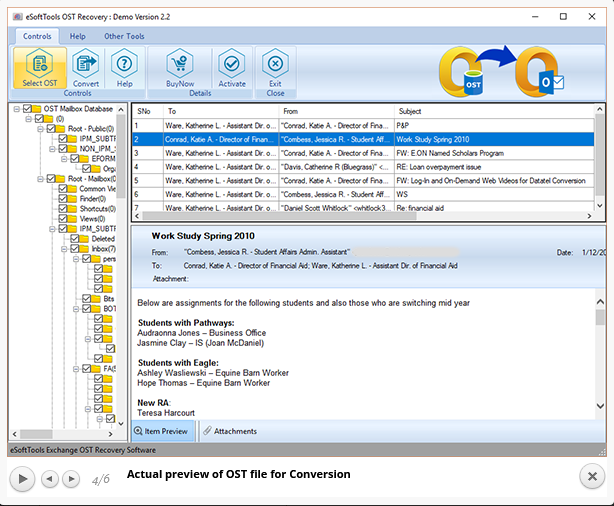
Task: Click the OST Mailbox Database folder icon
Action: point(37,108)
